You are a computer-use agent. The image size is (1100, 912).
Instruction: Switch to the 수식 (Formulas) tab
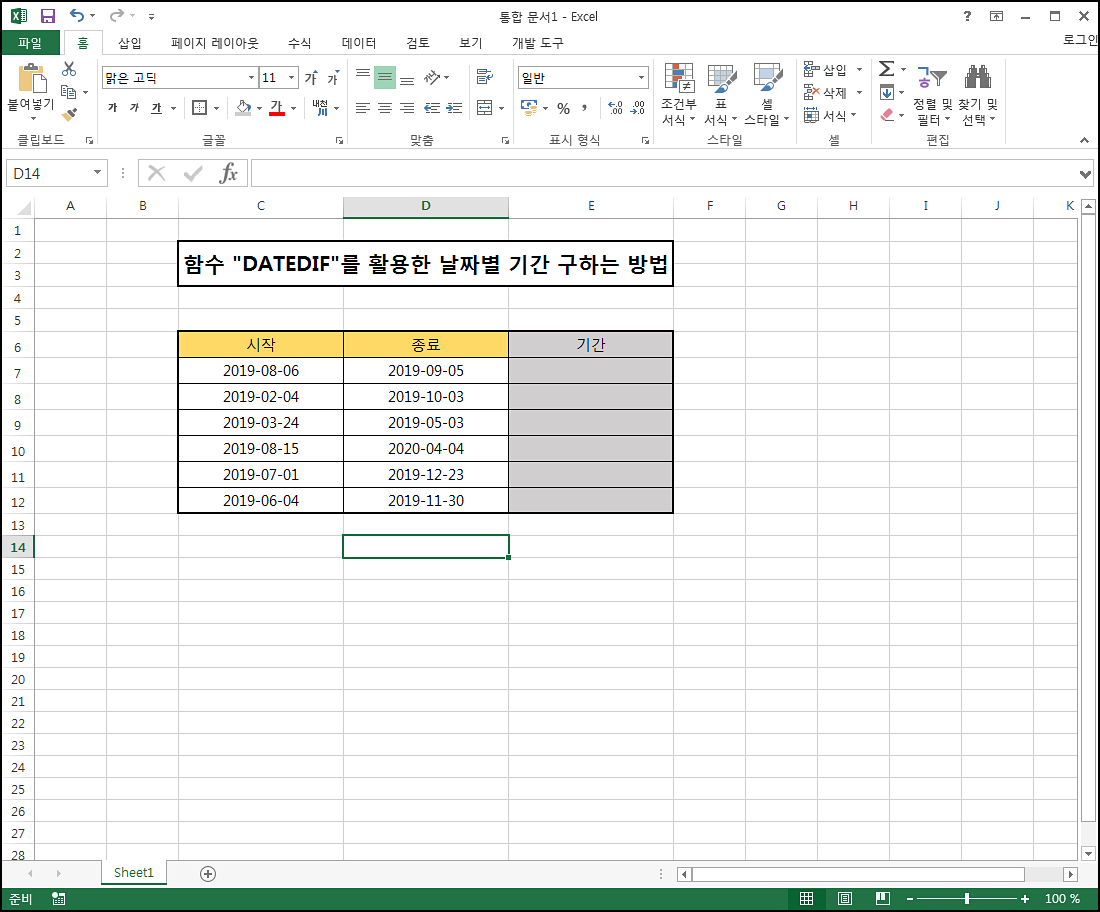coord(300,43)
